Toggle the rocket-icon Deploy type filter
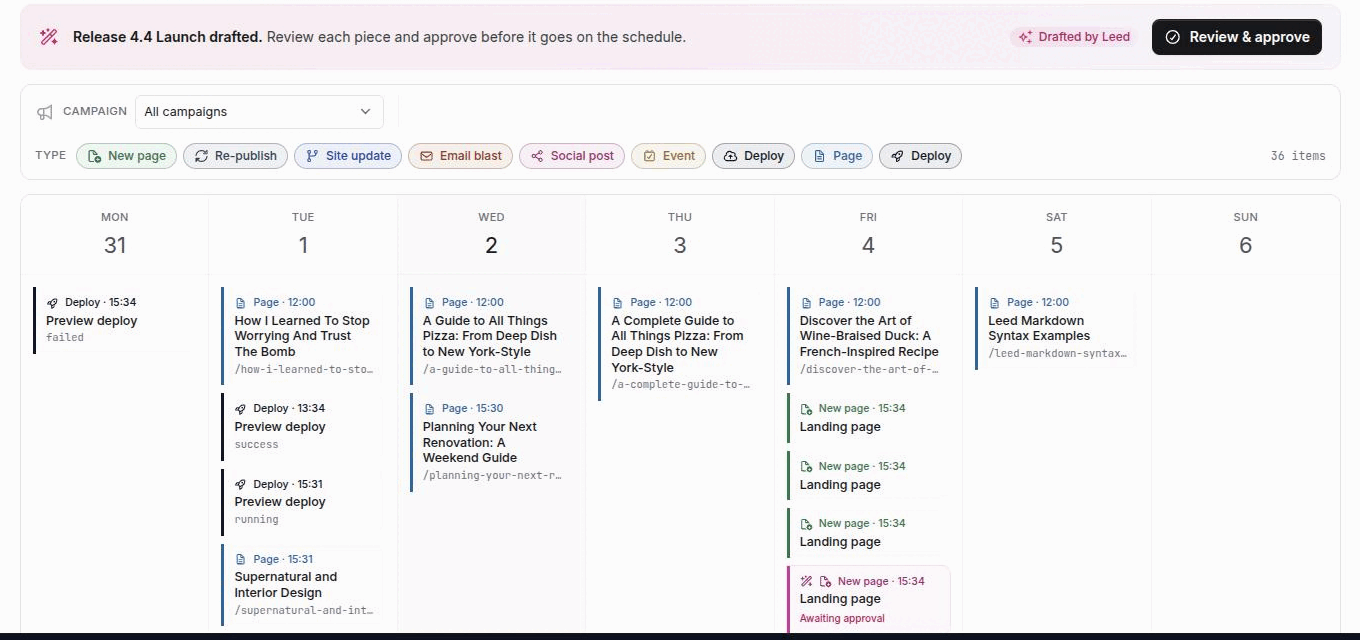Viewport: 1360px width, 640px height. 920,156
